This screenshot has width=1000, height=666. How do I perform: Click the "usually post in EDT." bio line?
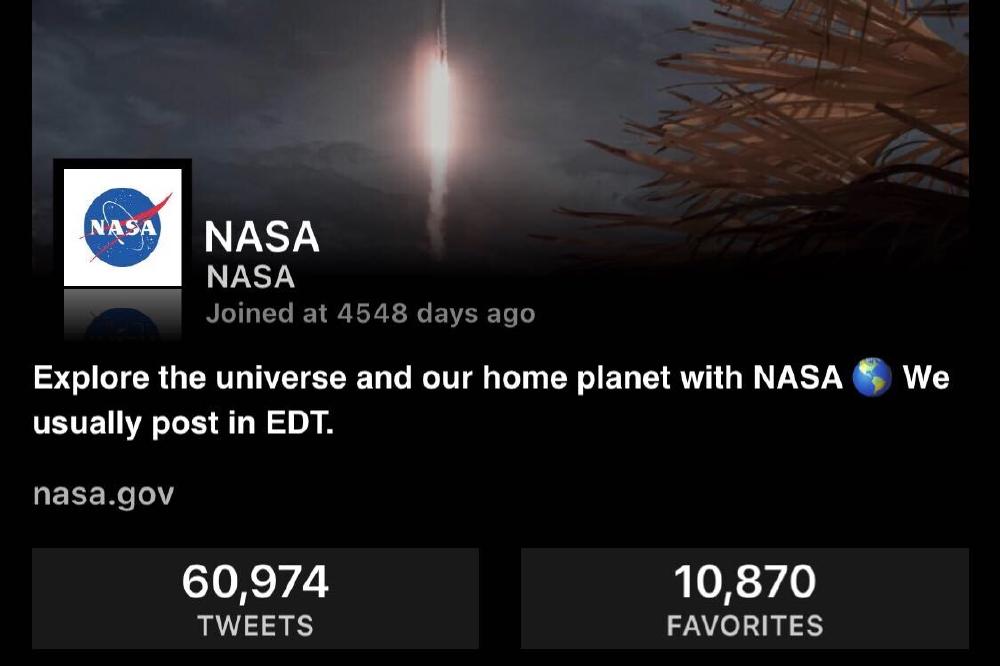pyautogui.click(x=183, y=422)
